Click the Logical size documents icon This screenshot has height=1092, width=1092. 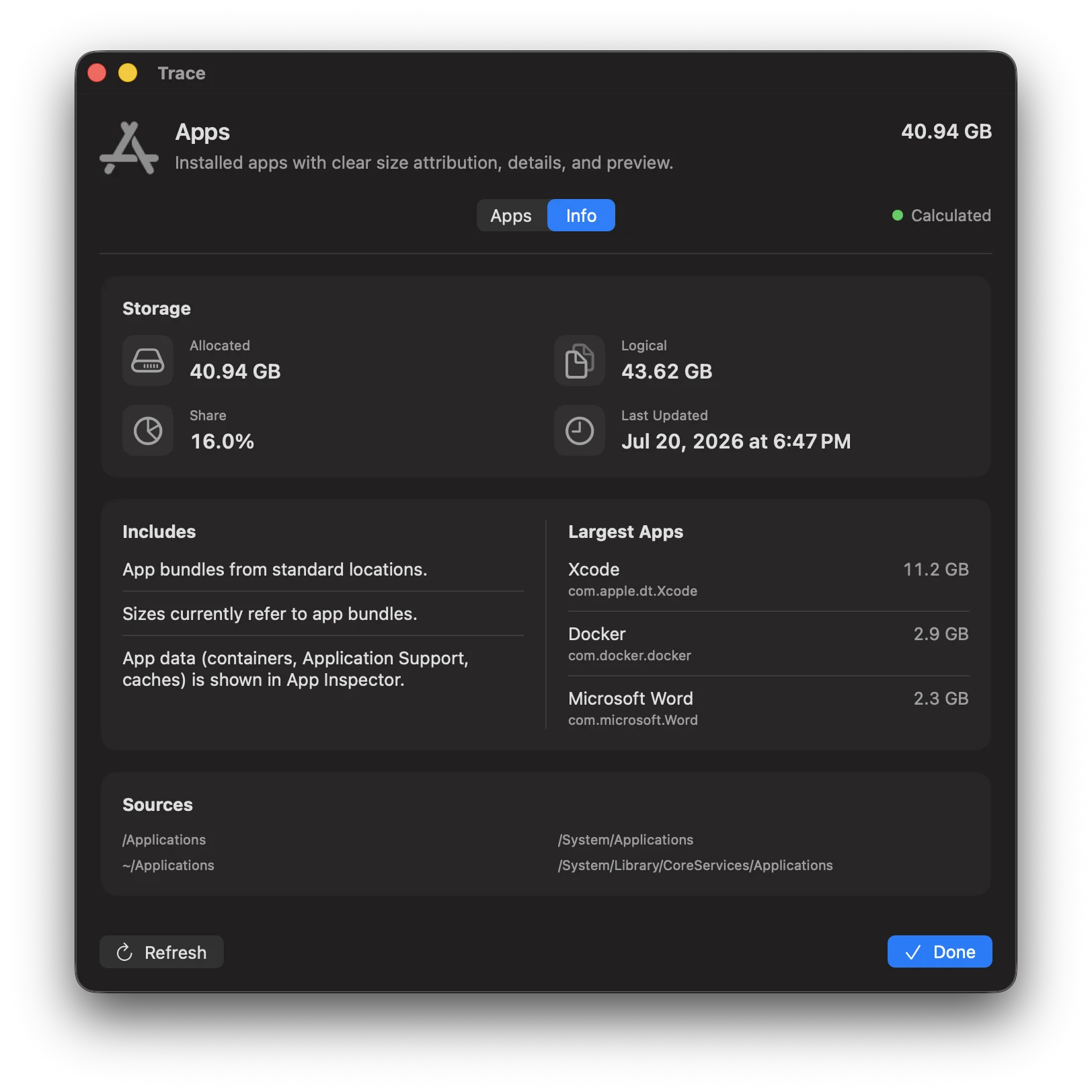coord(580,360)
